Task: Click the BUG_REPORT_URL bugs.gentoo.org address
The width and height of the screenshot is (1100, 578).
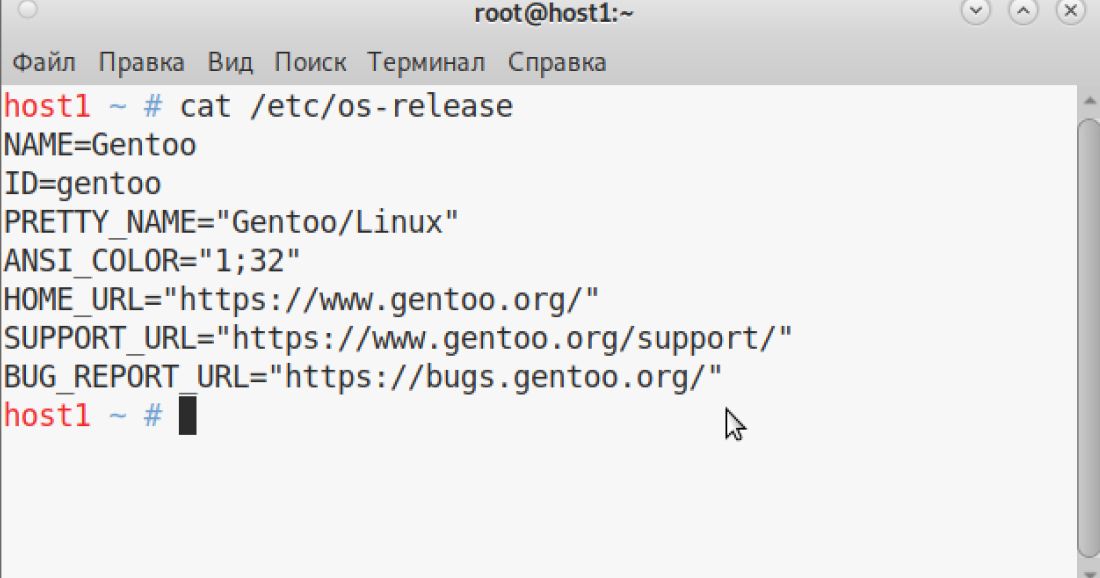Action: click(502, 377)
